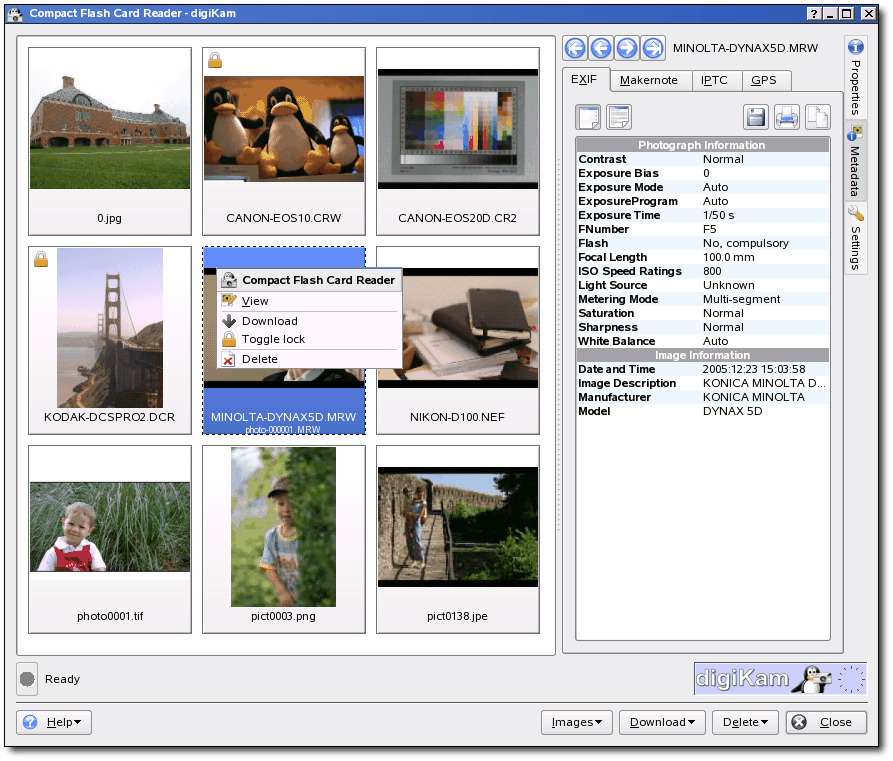Select the Image Description row

702,383
